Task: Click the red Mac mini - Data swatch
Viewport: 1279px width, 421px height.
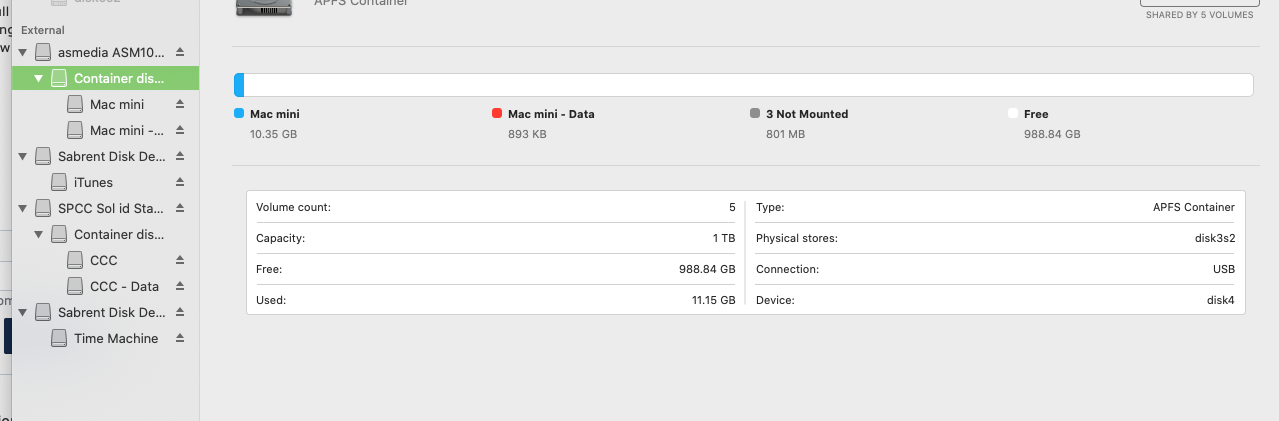Action: click(x=497, y=114)
